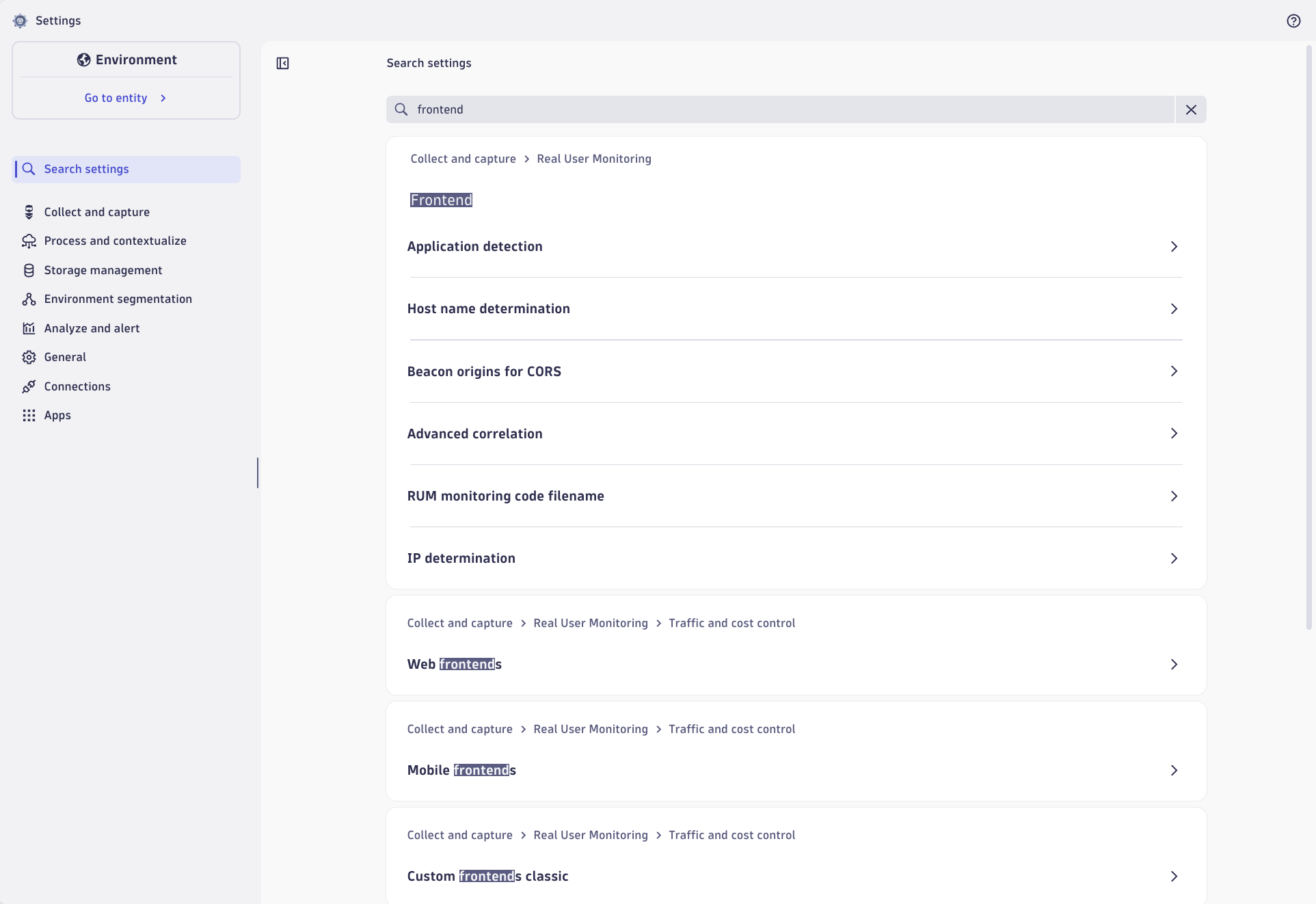Image resolution: width=1316 pixels, height=904 pixels.
Task: Click the help question mark icon
Action: tap(1293, 21)
